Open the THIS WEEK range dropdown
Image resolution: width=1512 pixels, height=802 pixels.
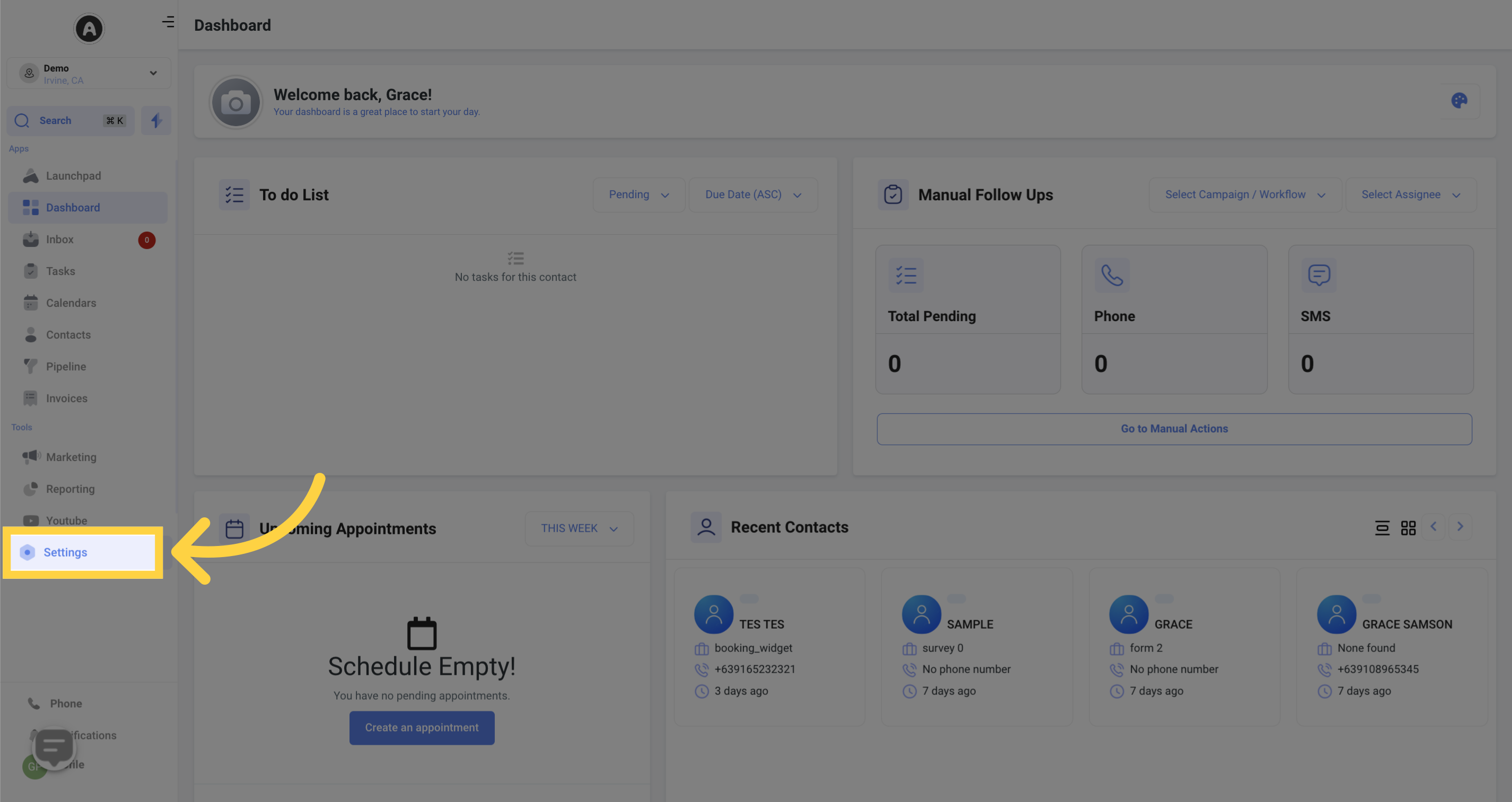(x=579, y=528)
